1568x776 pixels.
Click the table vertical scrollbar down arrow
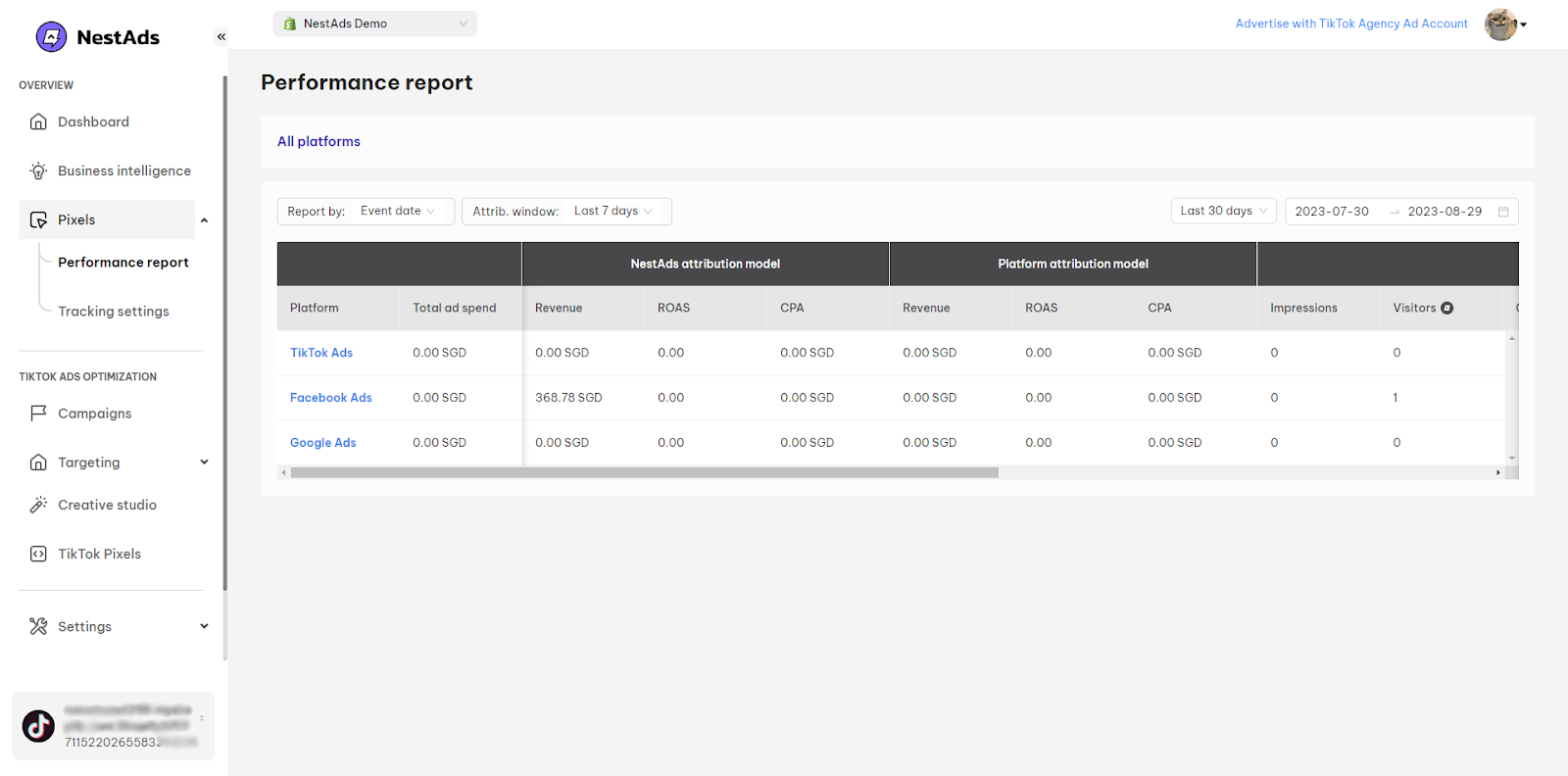[1512, 459]
